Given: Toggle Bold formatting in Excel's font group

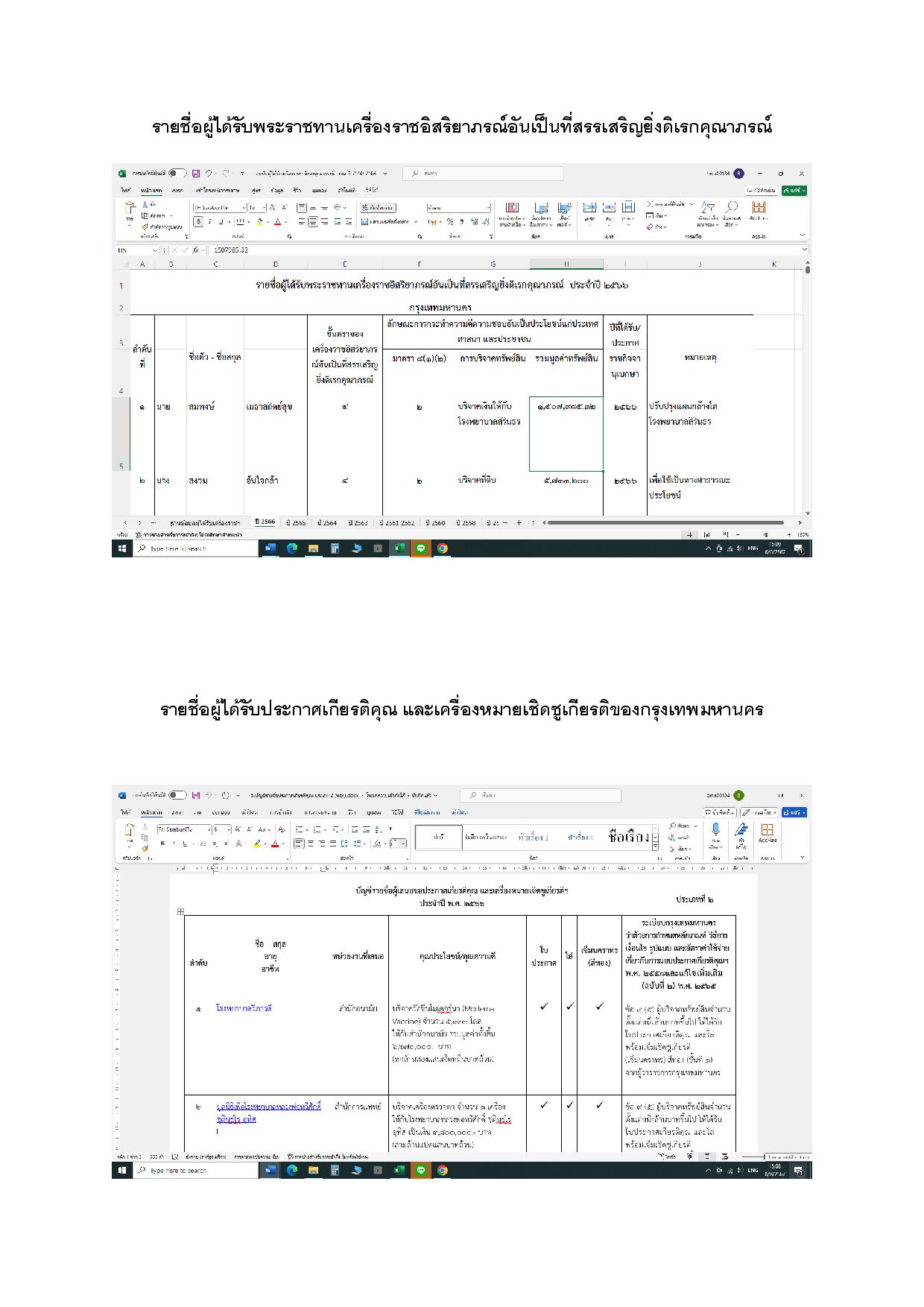Looking at the screenshot, I should [198, 221].
